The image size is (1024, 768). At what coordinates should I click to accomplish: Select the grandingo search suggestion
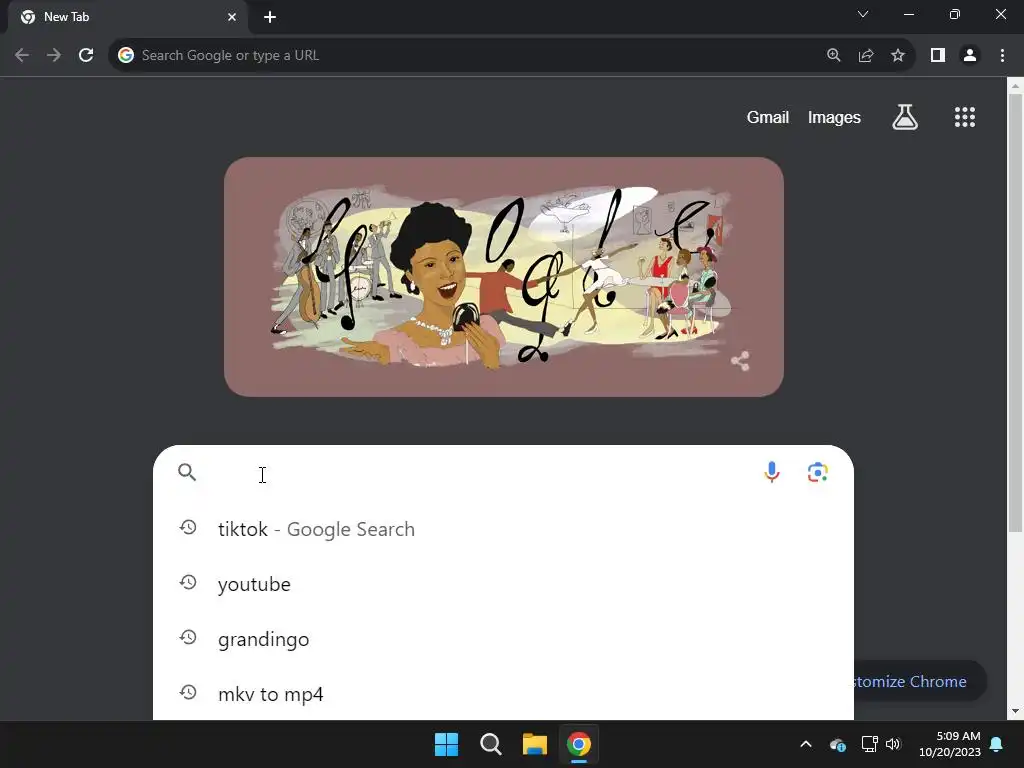point(503,638)
